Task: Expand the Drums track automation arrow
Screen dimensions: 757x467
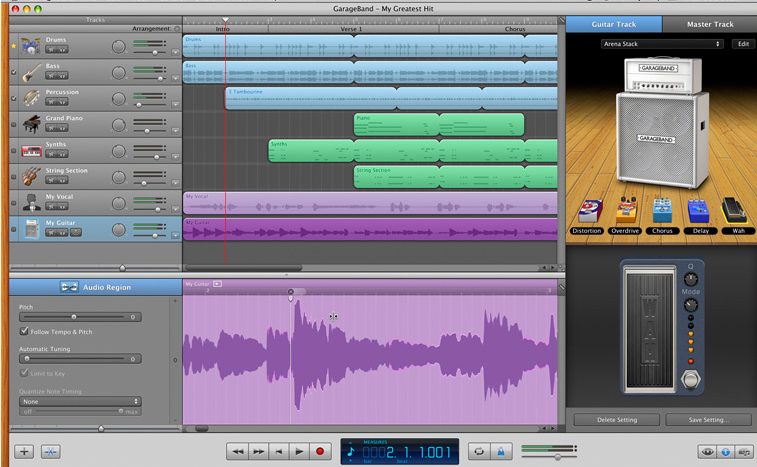Action: pos(175,52)
